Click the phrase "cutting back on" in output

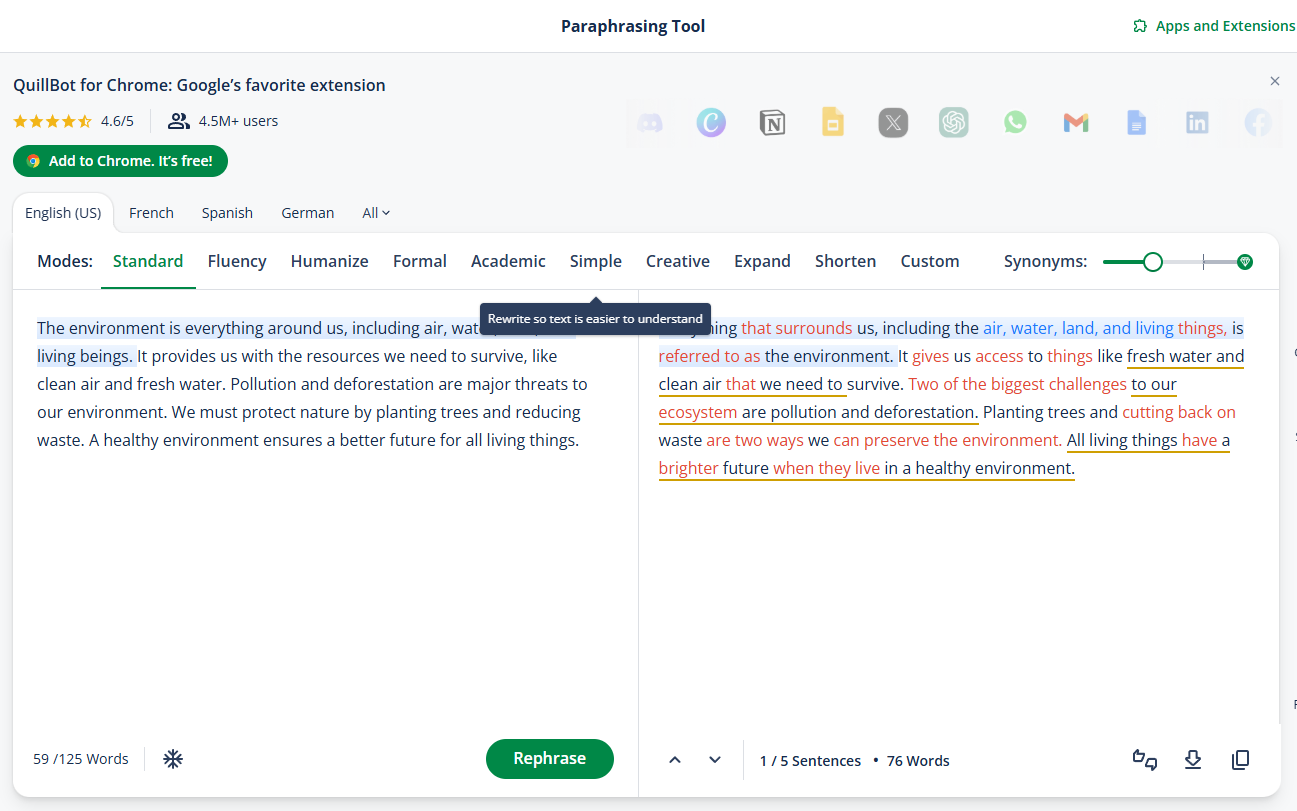(1179, 412)
